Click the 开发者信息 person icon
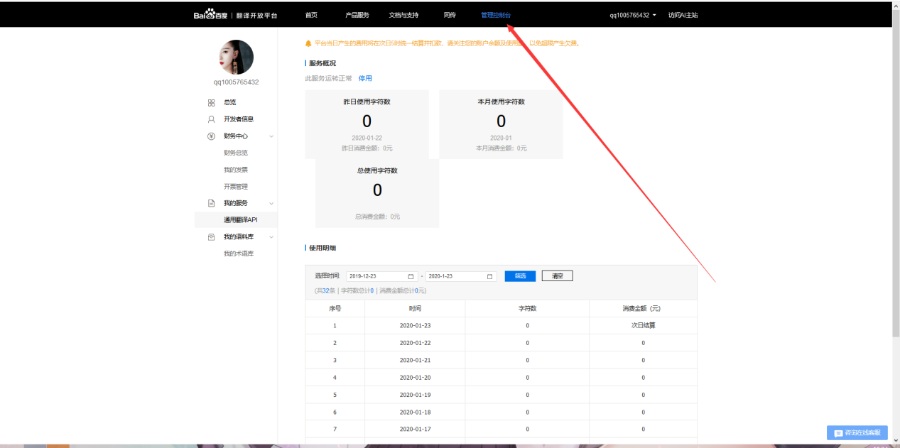The image size is (900, 448). (211, 118)
